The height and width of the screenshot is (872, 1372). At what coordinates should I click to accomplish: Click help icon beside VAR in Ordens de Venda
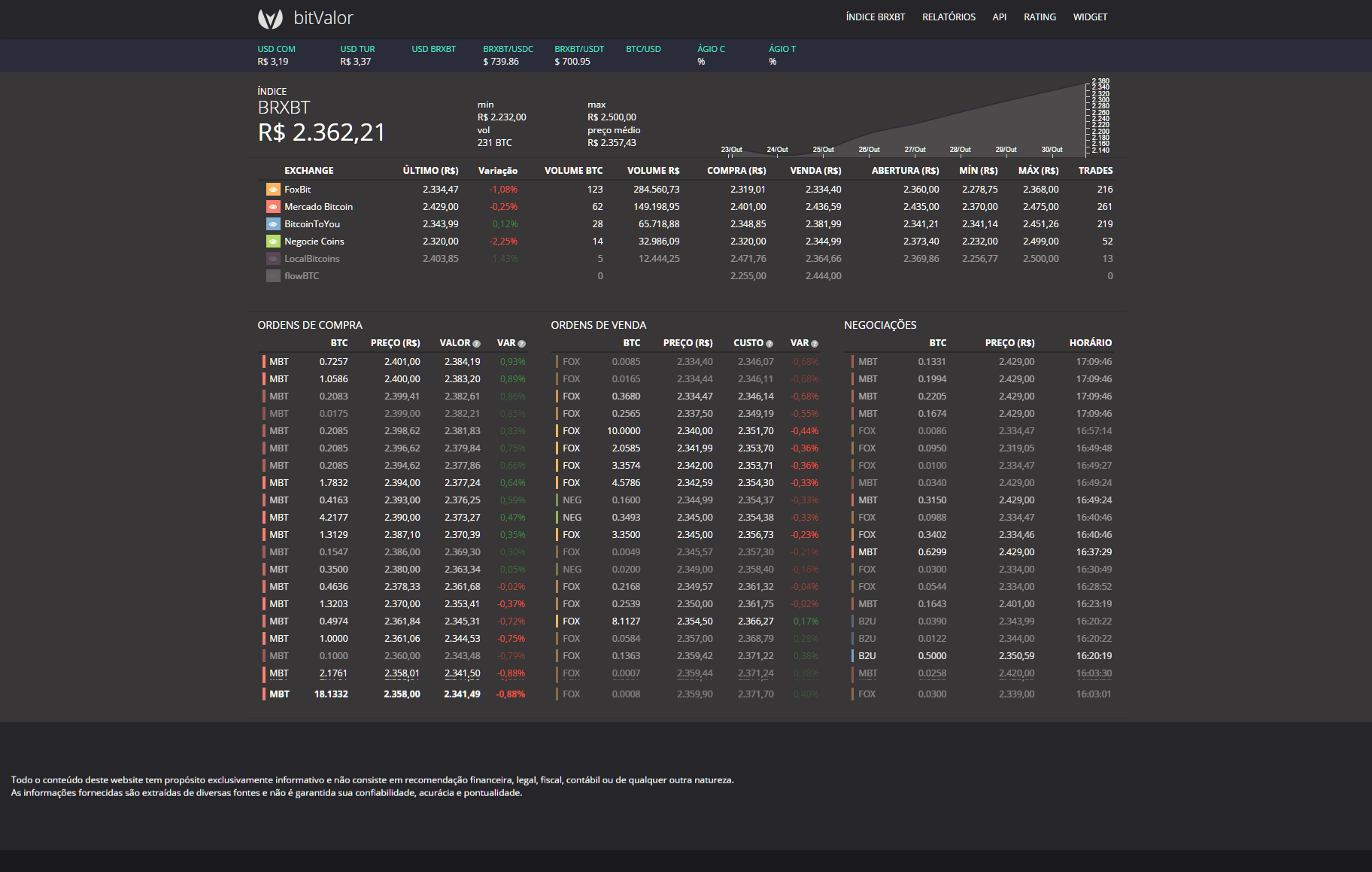coord(815,344)
